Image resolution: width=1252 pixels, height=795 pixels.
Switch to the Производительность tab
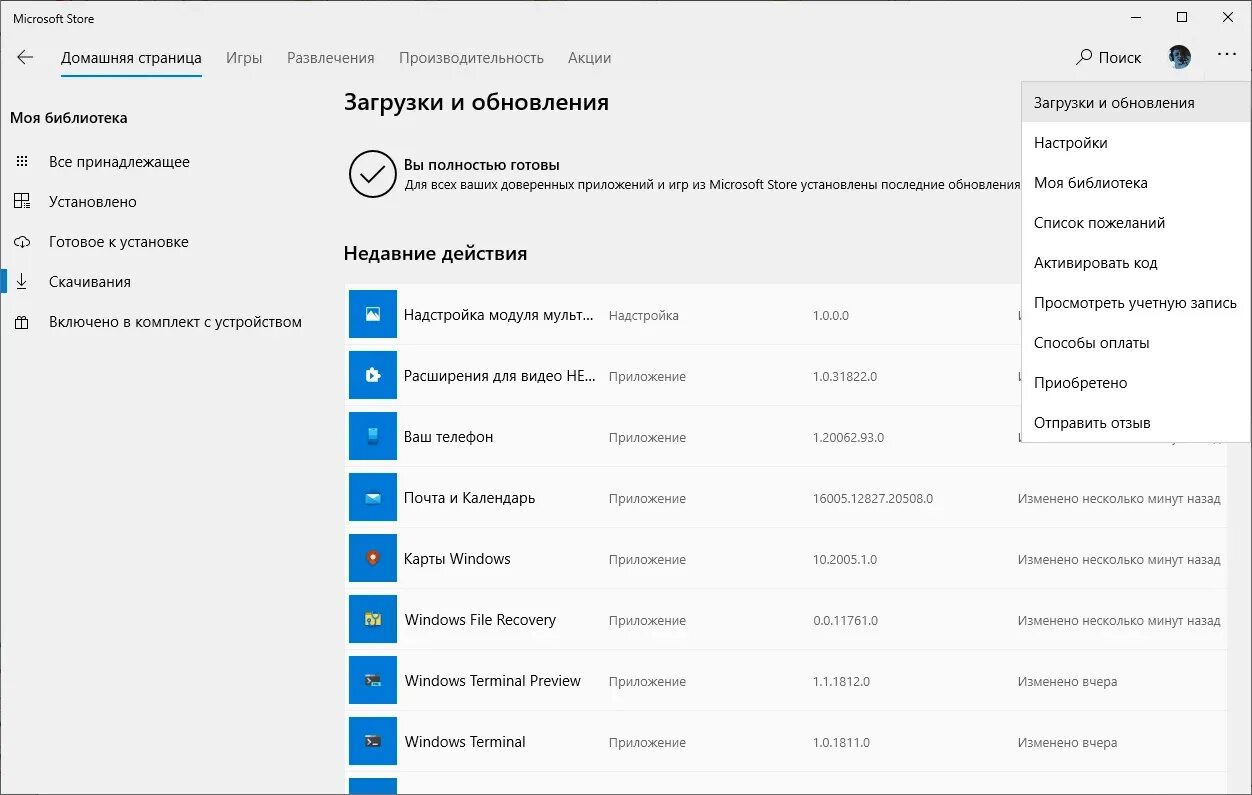coord(471,58)
